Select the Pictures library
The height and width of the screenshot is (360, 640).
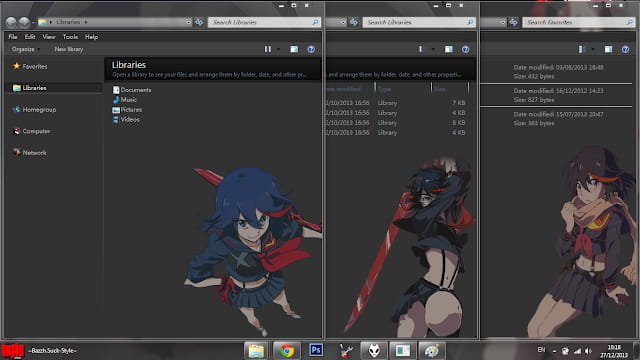coord(127,109)
